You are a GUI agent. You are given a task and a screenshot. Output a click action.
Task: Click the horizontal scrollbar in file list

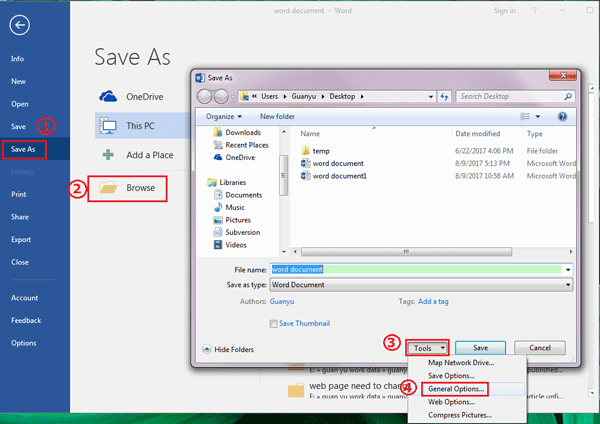(x=406, y=252)
